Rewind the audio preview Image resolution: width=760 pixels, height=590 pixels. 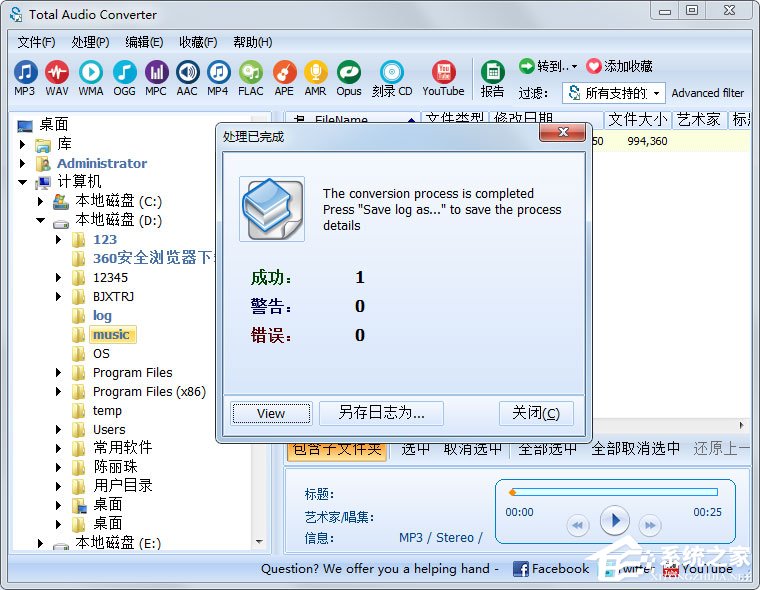coord(577,525)
